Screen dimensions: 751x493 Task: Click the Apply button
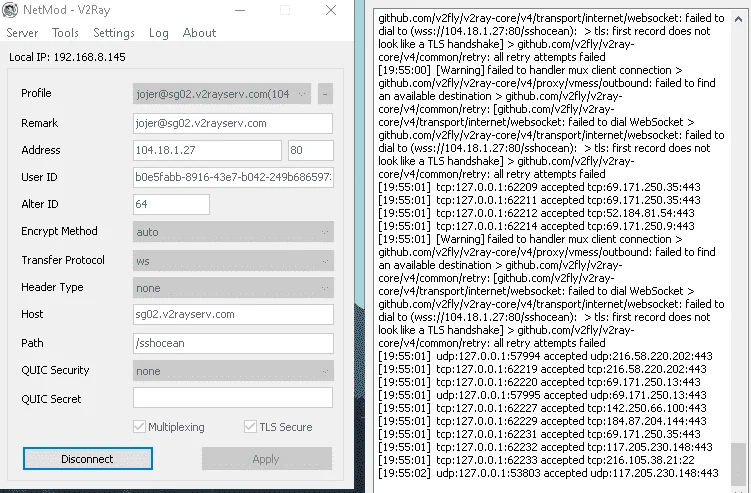coord(266,459)
